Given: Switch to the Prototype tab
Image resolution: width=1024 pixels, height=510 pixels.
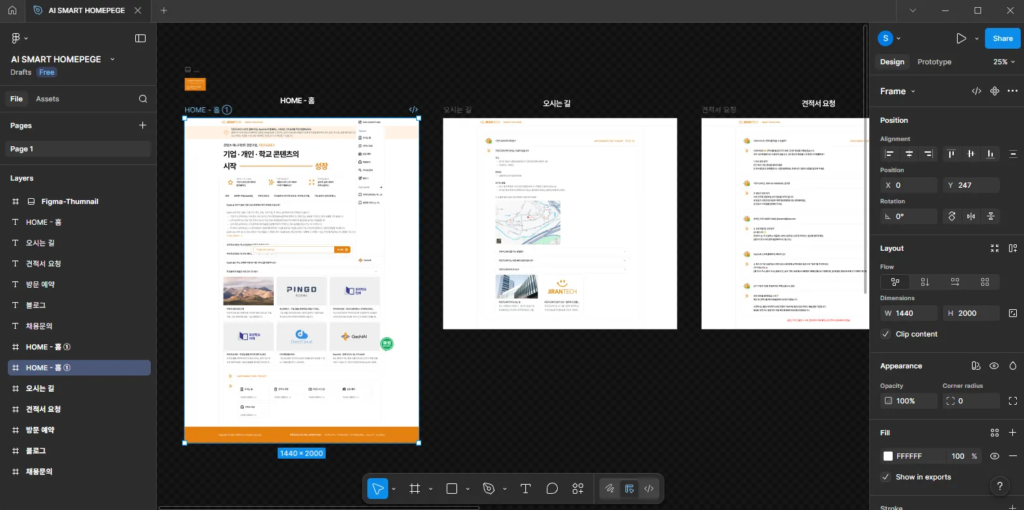Looking at the screenshot, I should tap(934, 62).
